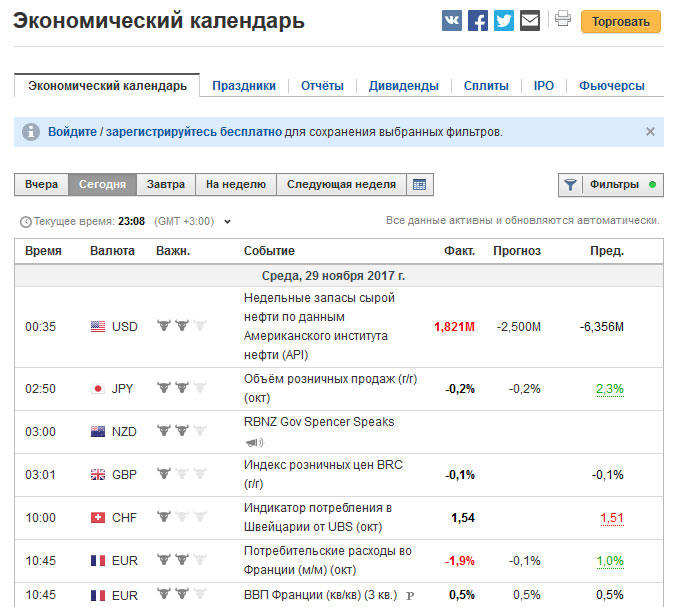The height and width of the screenshot is (607, 674).
Task: Open ВВП Франции event
Action: coord(320,595)
